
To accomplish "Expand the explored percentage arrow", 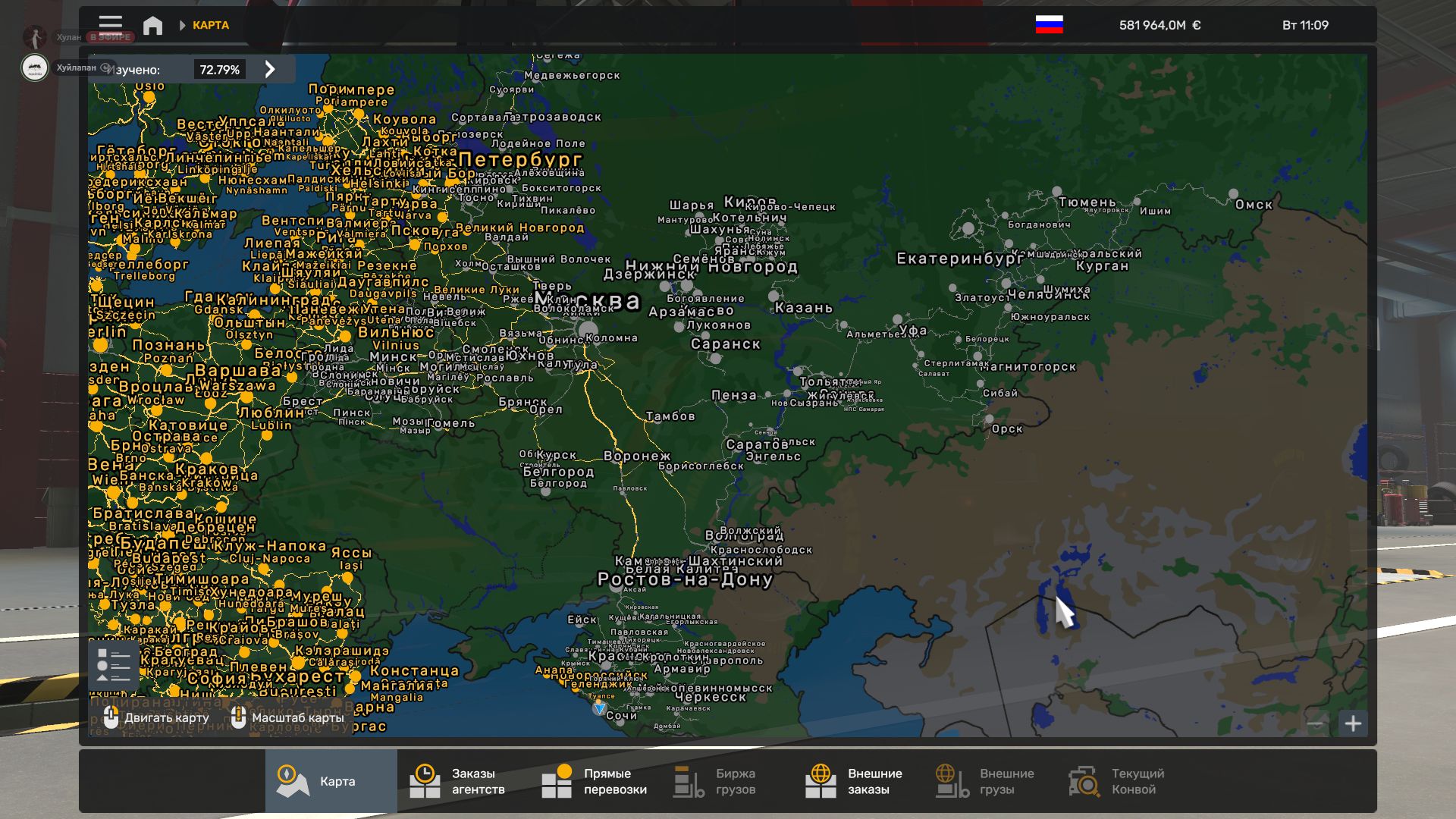I will tap(270, 70).
